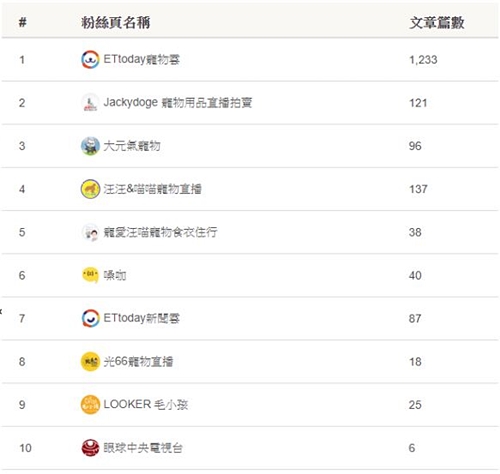Click the 光66寵物直播 yellow avatar icon
This screenshot has height=474, width=500.
(90, 362)
